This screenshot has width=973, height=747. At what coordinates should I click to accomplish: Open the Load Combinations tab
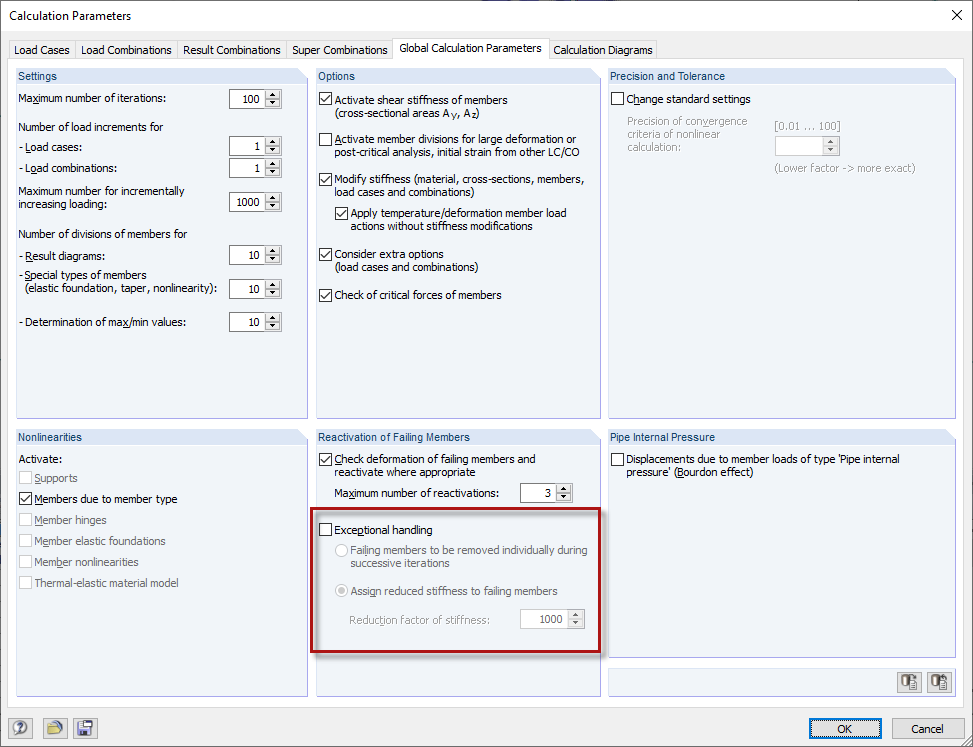pos(126,49)
